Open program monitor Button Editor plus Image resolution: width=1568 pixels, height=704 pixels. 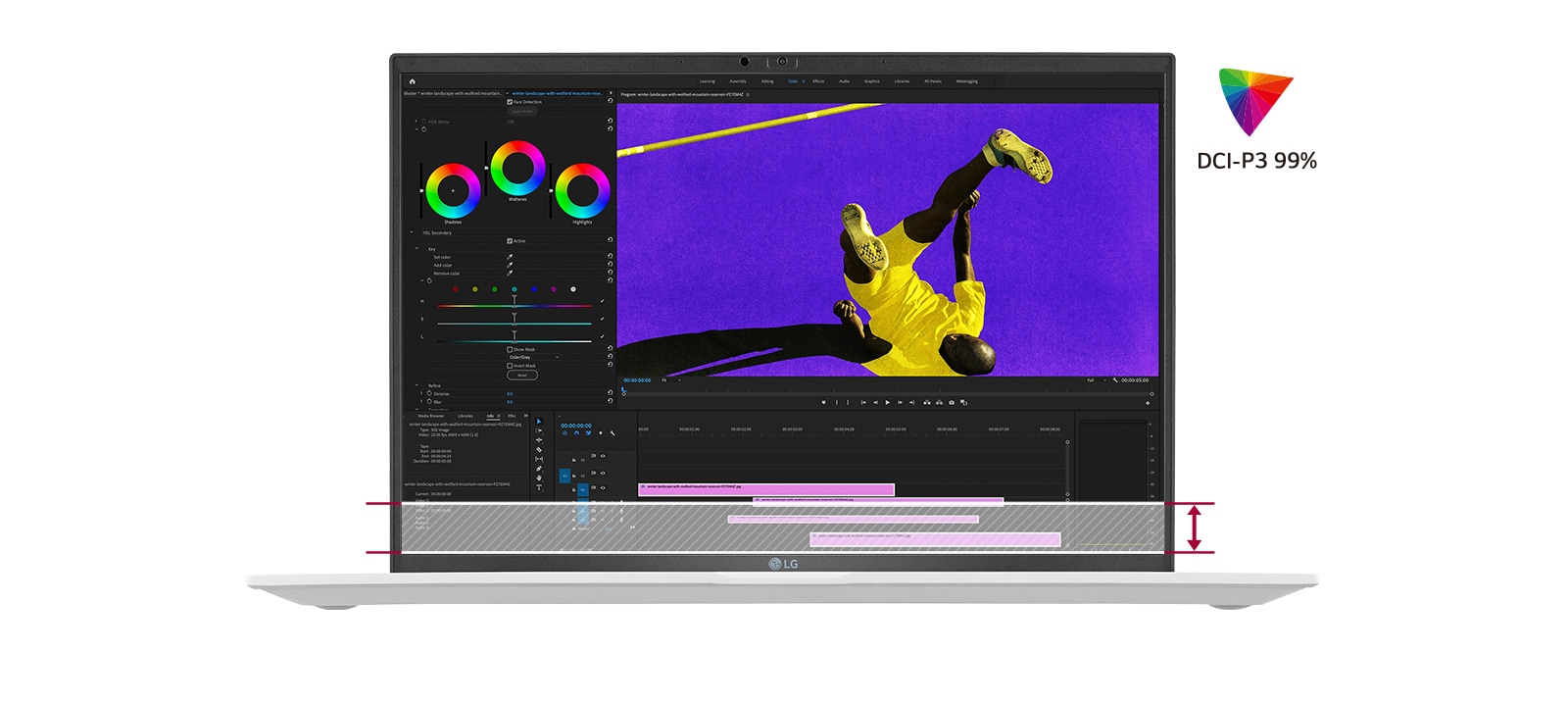pos(1148,403)
